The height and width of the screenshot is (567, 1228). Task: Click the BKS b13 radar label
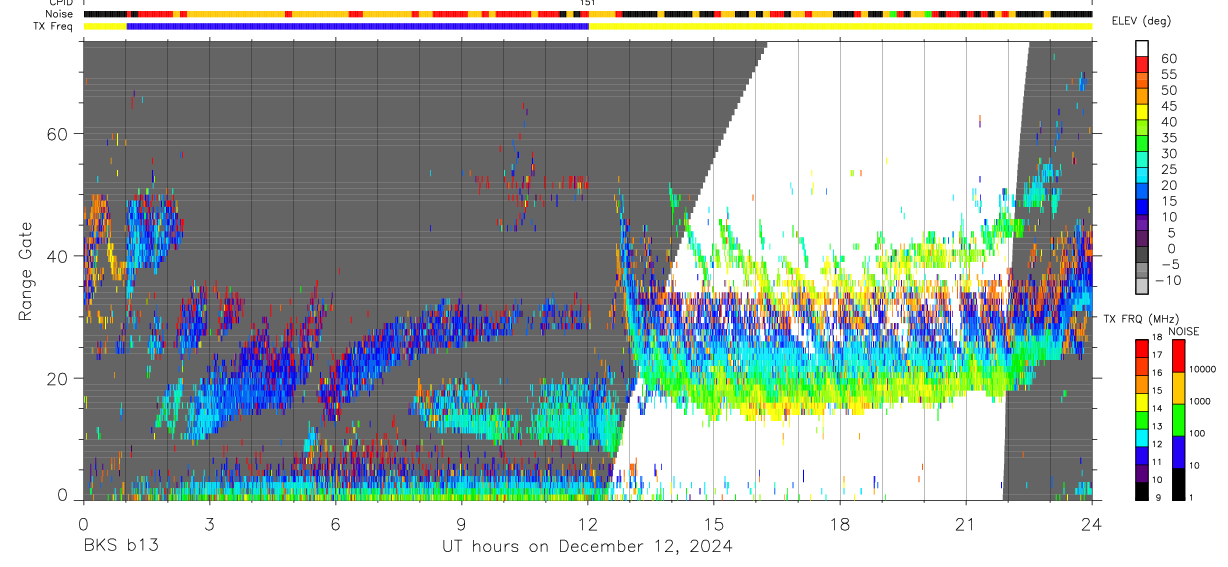[120, 546]
